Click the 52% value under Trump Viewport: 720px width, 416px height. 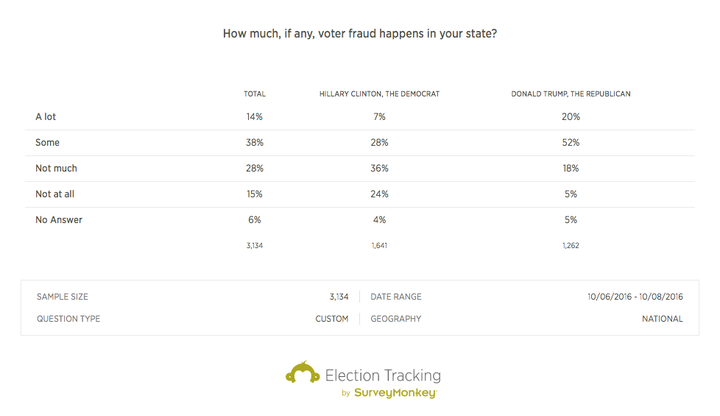tap(571, 142)
